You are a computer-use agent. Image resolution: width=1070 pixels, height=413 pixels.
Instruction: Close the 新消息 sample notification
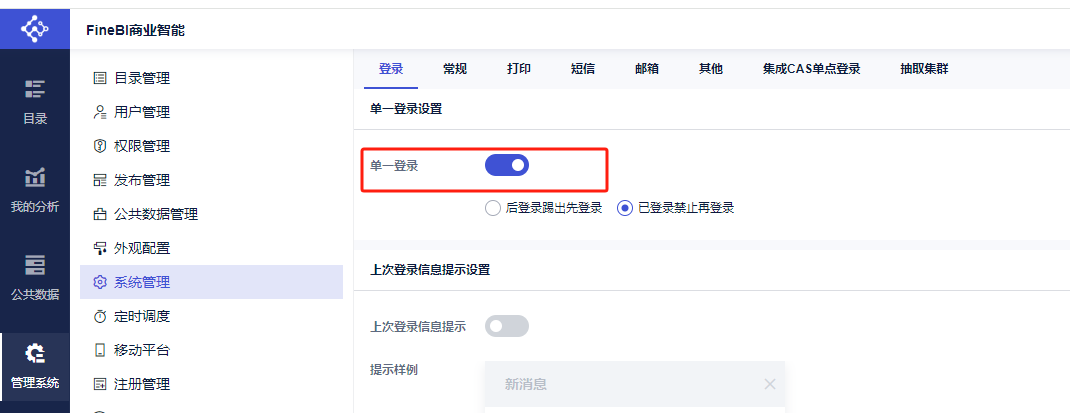click(770, 384)
